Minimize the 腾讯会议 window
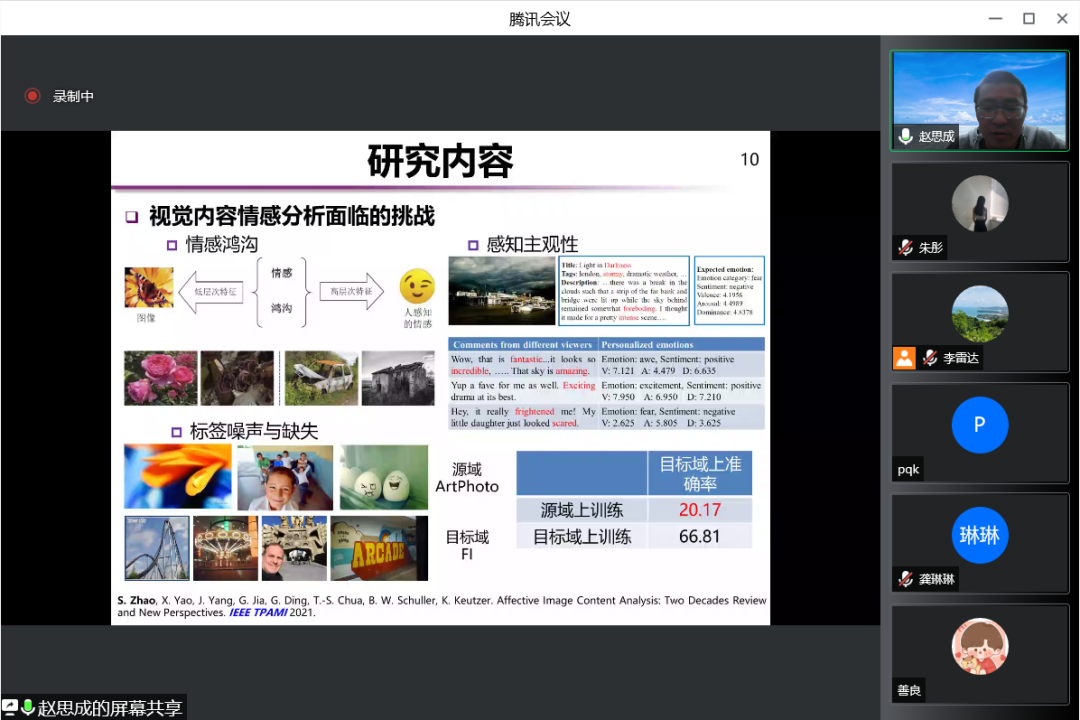The width and height of the screenshot is (1080, 720). (994, 18)
